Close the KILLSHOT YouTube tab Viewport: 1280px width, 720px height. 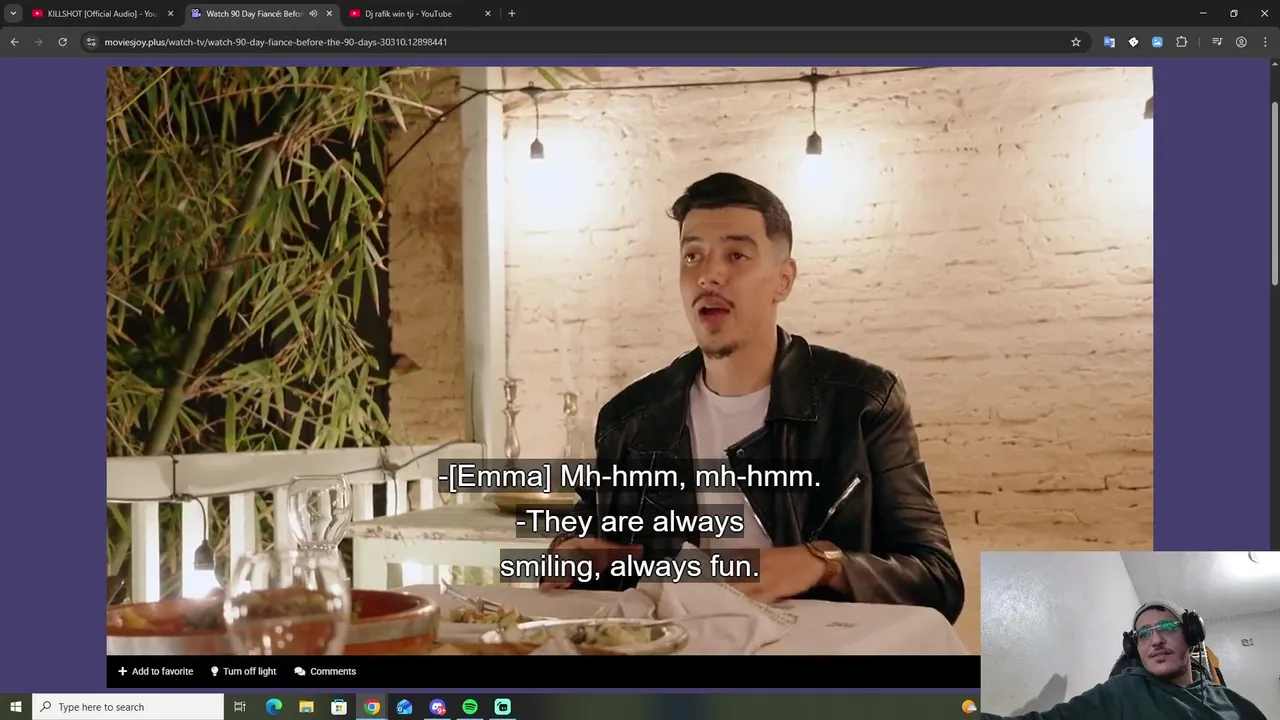[170, 13]
